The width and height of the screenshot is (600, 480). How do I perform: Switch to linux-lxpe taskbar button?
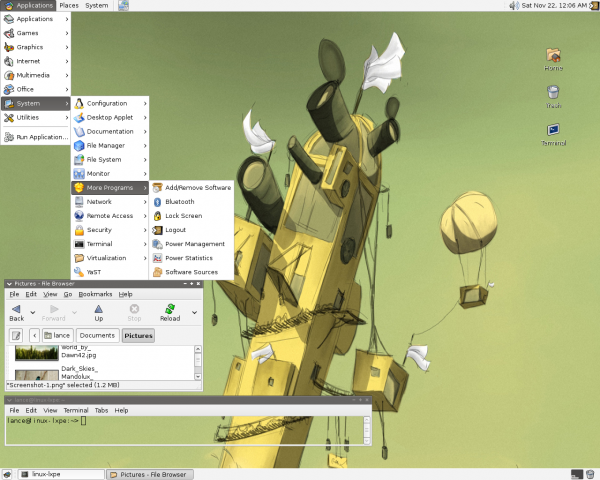61,474
